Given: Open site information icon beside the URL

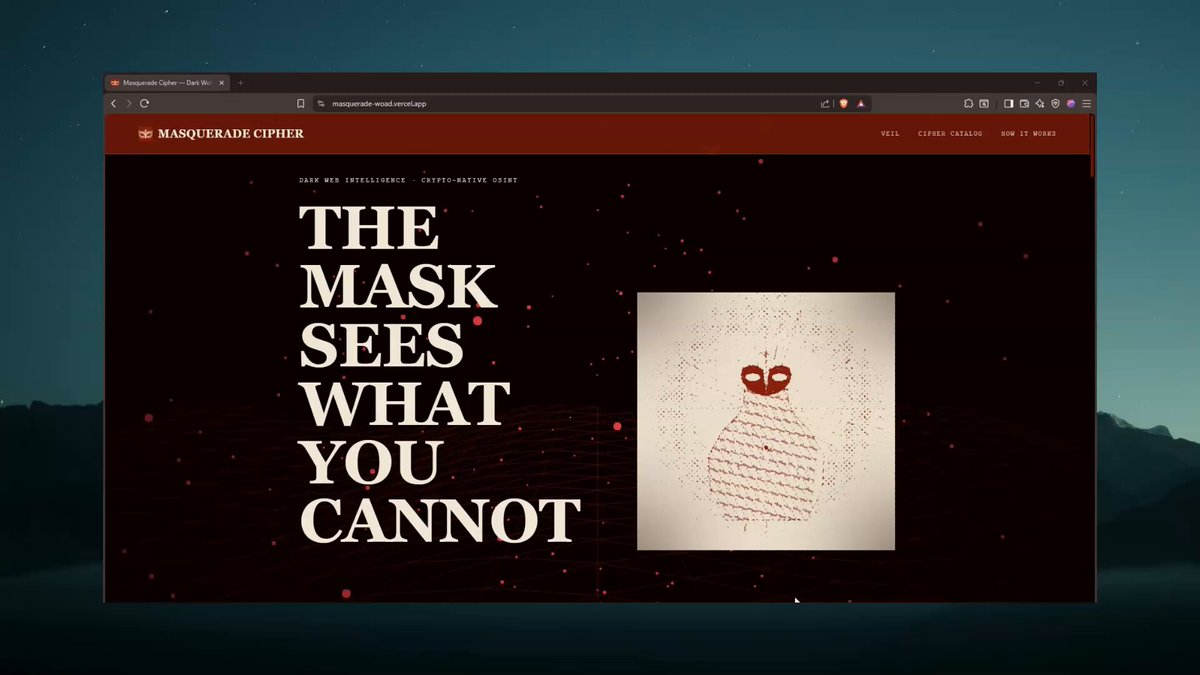Looking at the screenshot, I should click(320, 103).
